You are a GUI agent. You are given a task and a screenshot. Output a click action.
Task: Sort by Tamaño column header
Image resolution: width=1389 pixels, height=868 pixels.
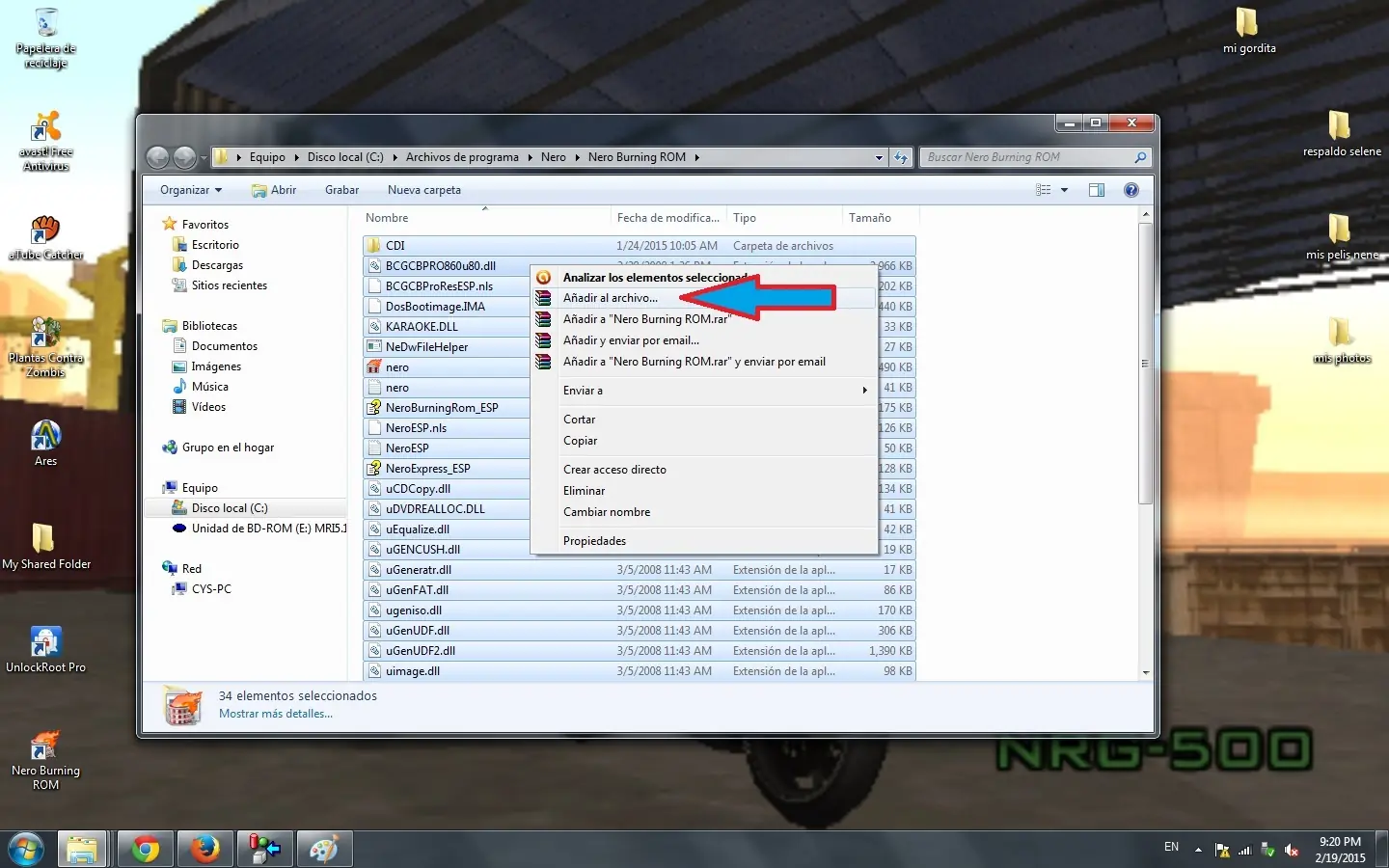(879, 218)
